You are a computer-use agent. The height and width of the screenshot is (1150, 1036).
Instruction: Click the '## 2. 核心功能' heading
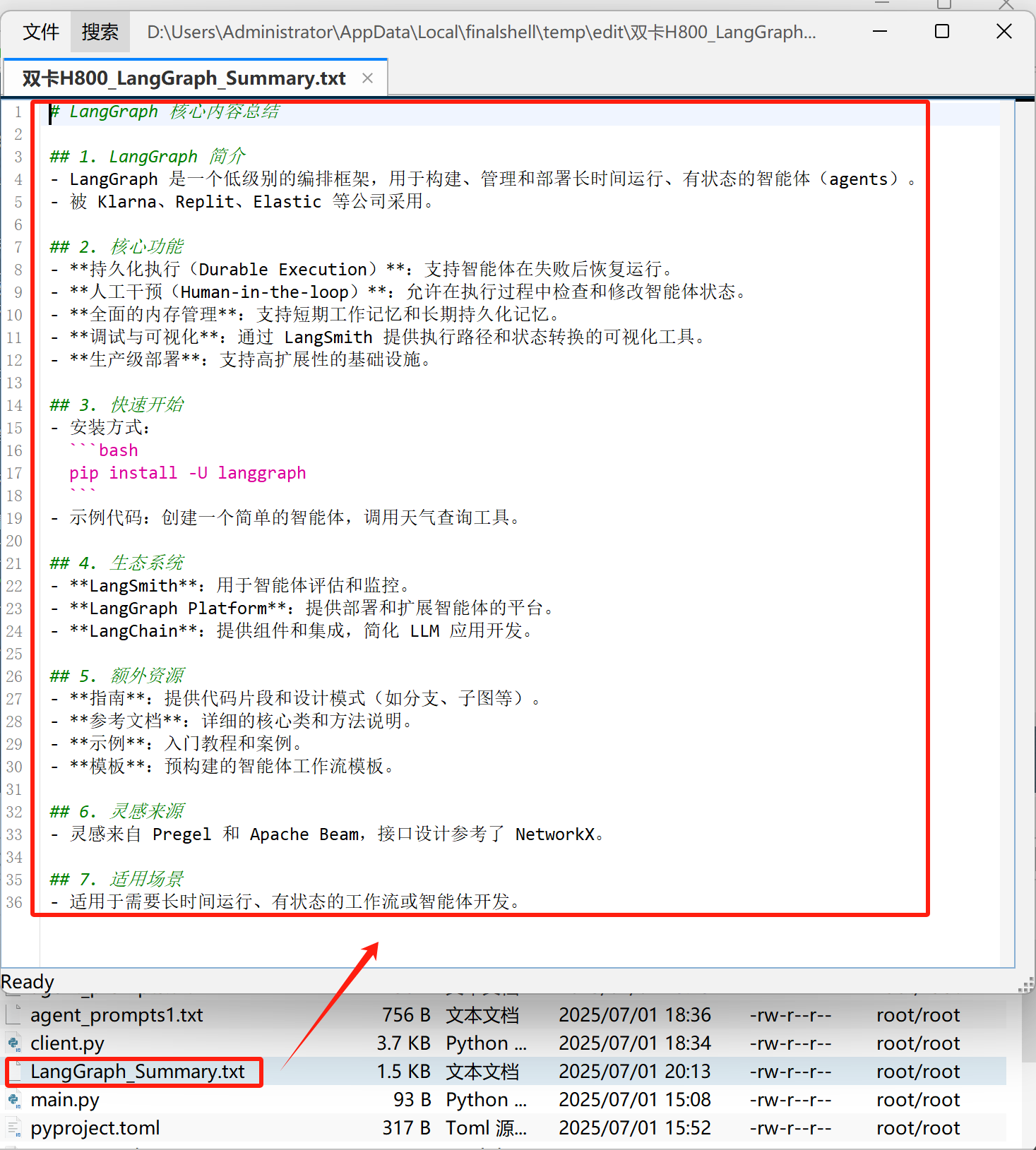tap(117, 247)
